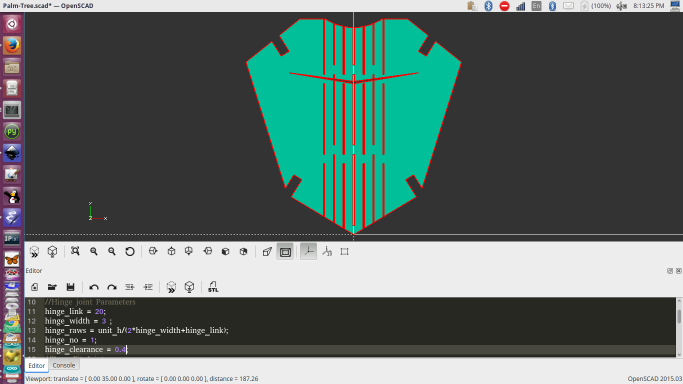The image size is (683, 384).
Task: Export the design as STL
Action: [213, 287]
